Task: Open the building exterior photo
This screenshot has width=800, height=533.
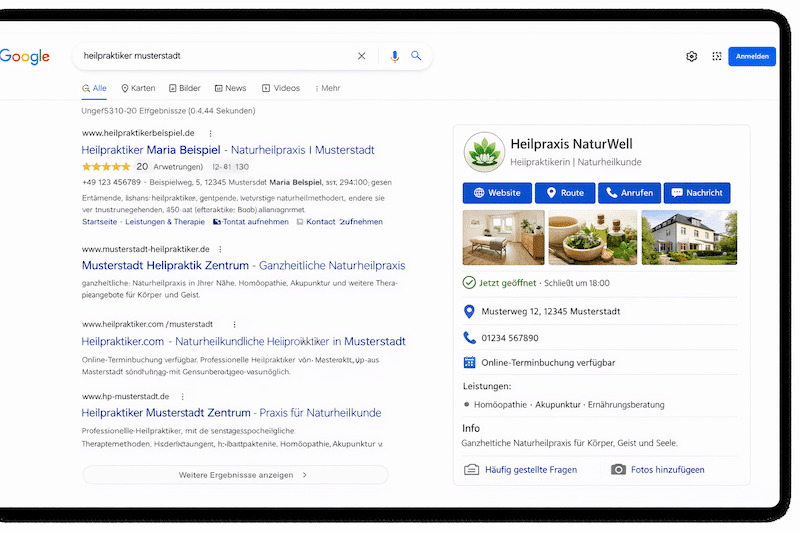Action: 689,238
